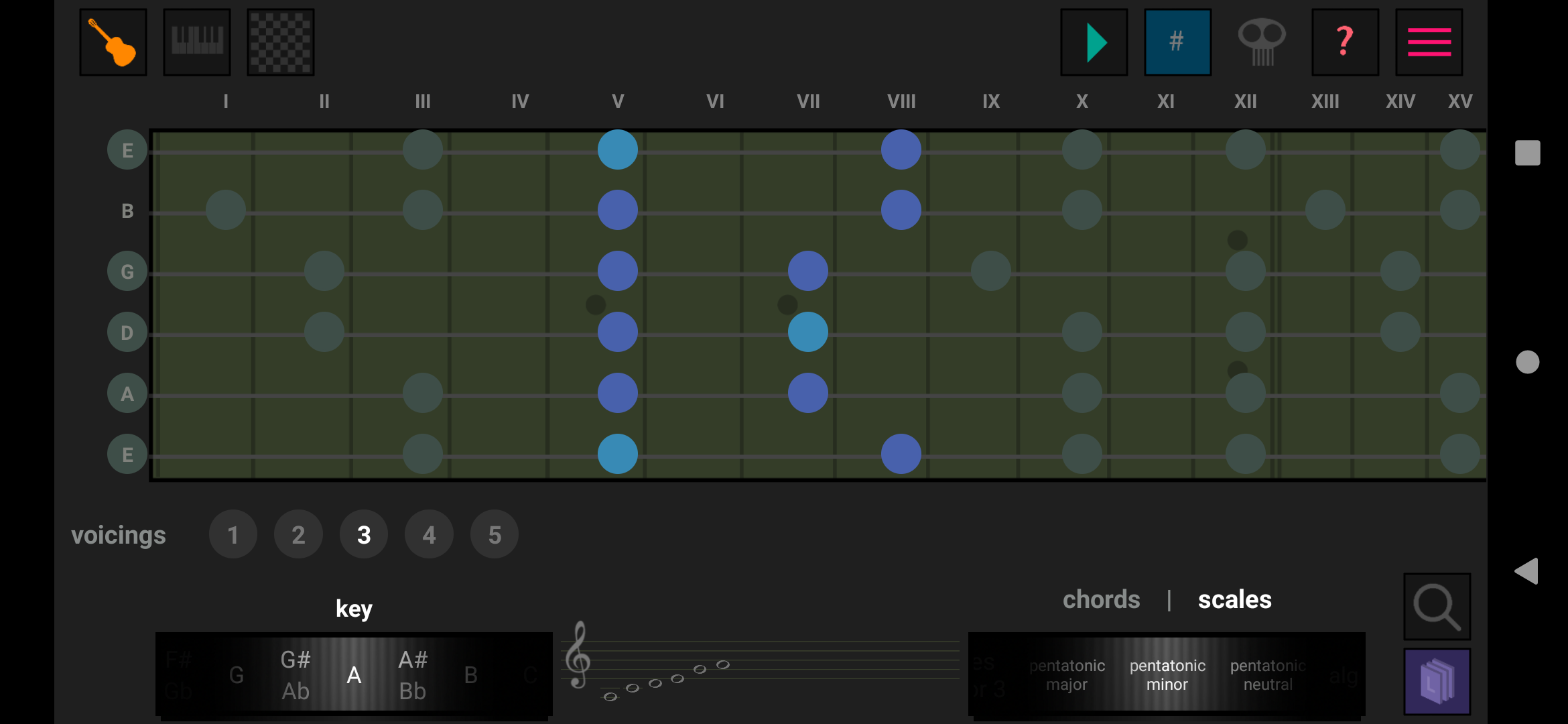The width and height of the screenshot is (1568, 724).
Task: Pick pentatonic neutral scale type
Action: [x=1268, y=675]
